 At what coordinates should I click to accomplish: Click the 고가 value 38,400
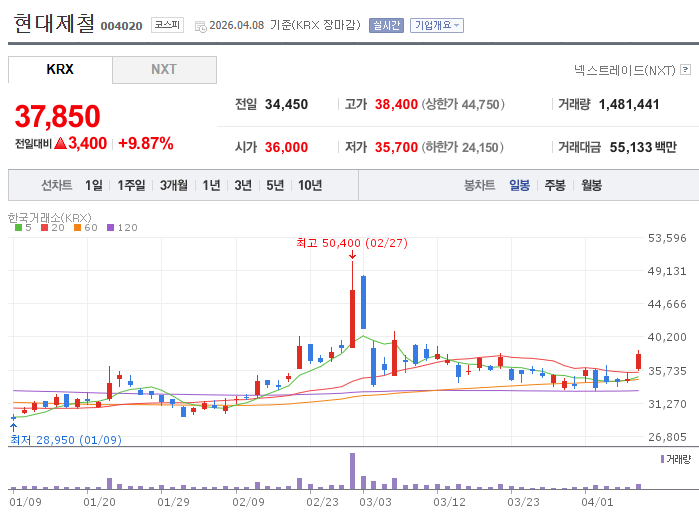coord(396,104)
